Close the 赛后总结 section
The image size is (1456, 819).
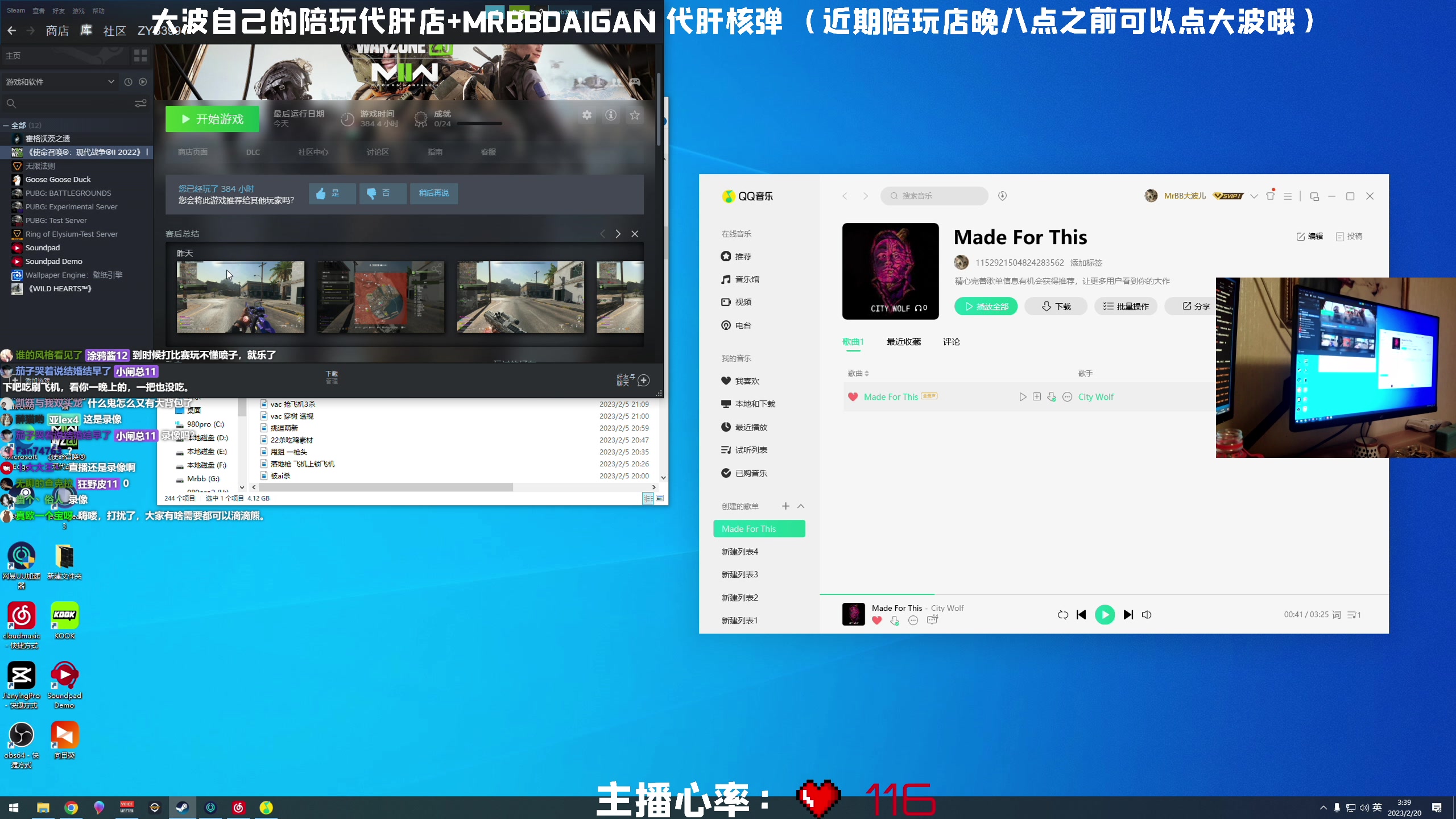pyautogui.click(x=635, y=234)
